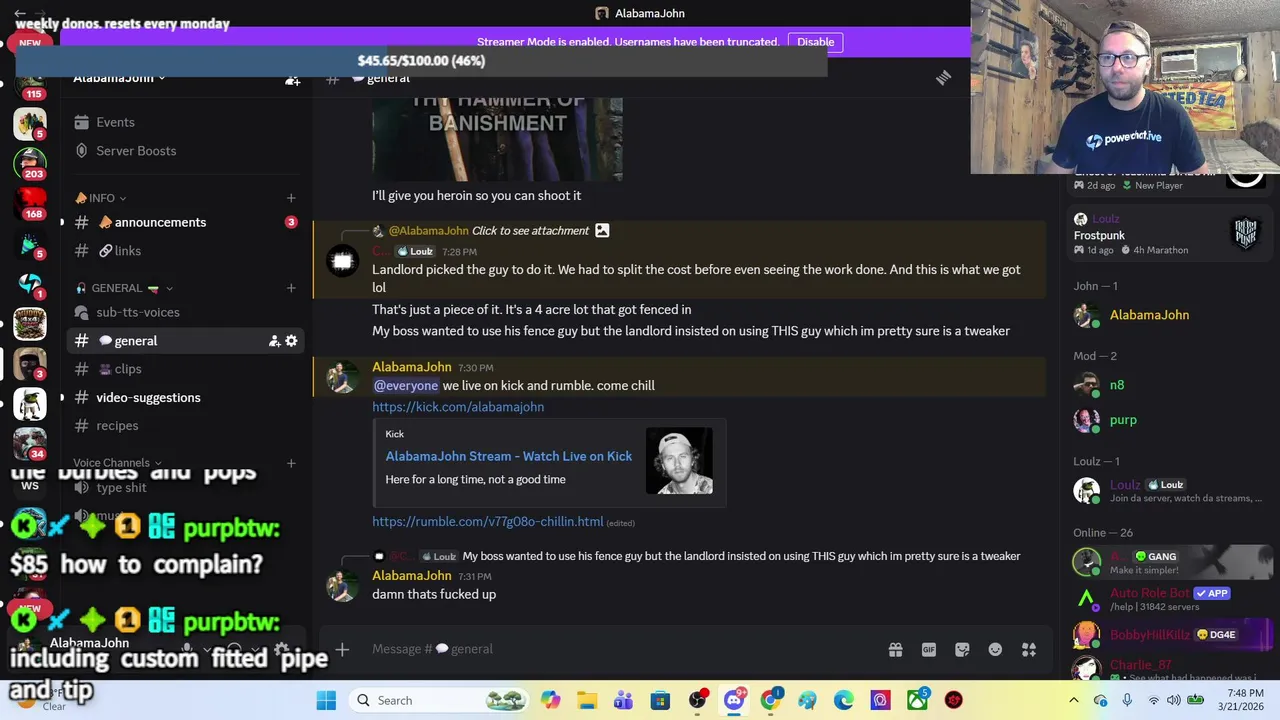Viewport: 1280px width, 720px height.
Task: Open video-suggestions channel
Action: pyautogui.click(x=186, y=397)
